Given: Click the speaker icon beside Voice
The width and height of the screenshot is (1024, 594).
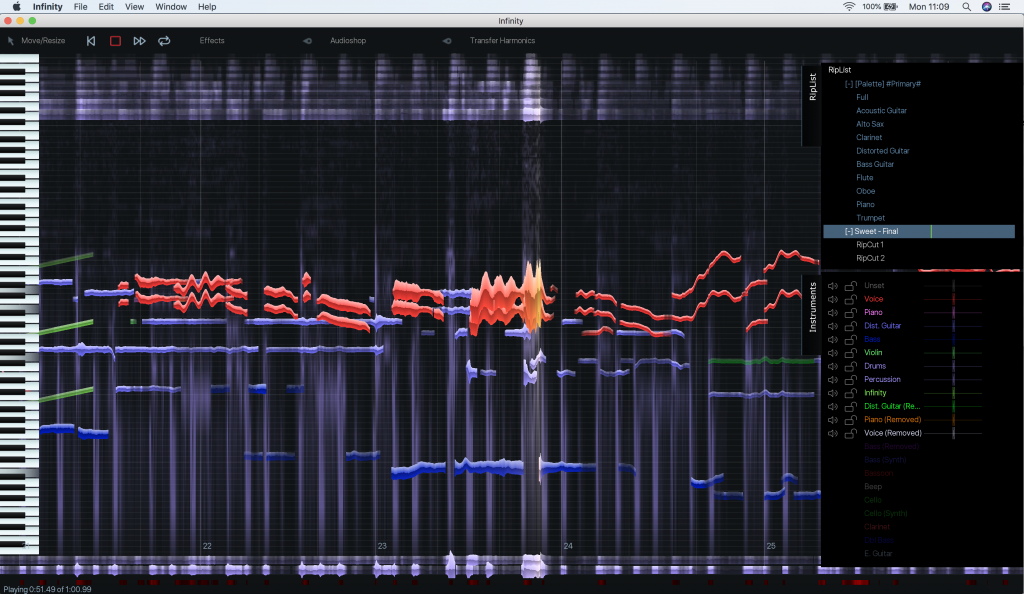Looking at the screenshot, I should (x=832, y=299).
